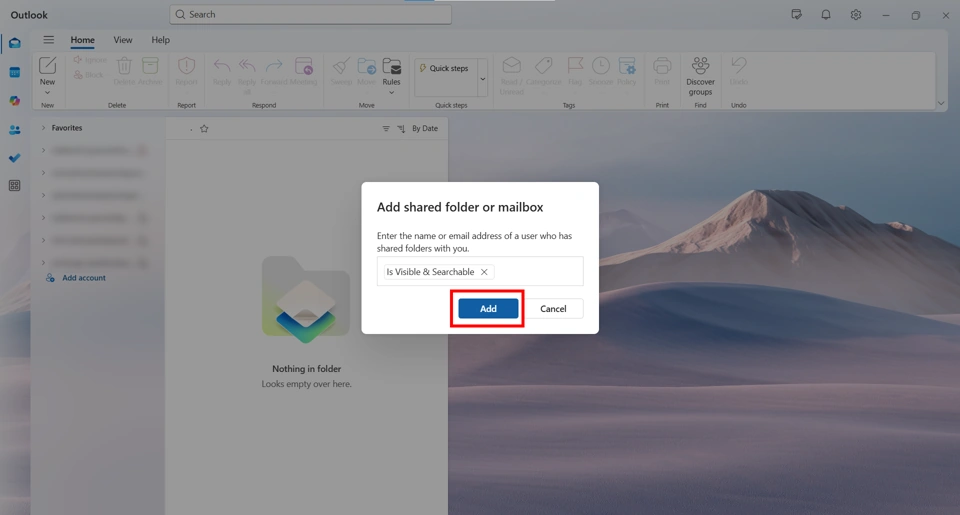Expand the New item dropdown arrow

(x=47, y=92)
